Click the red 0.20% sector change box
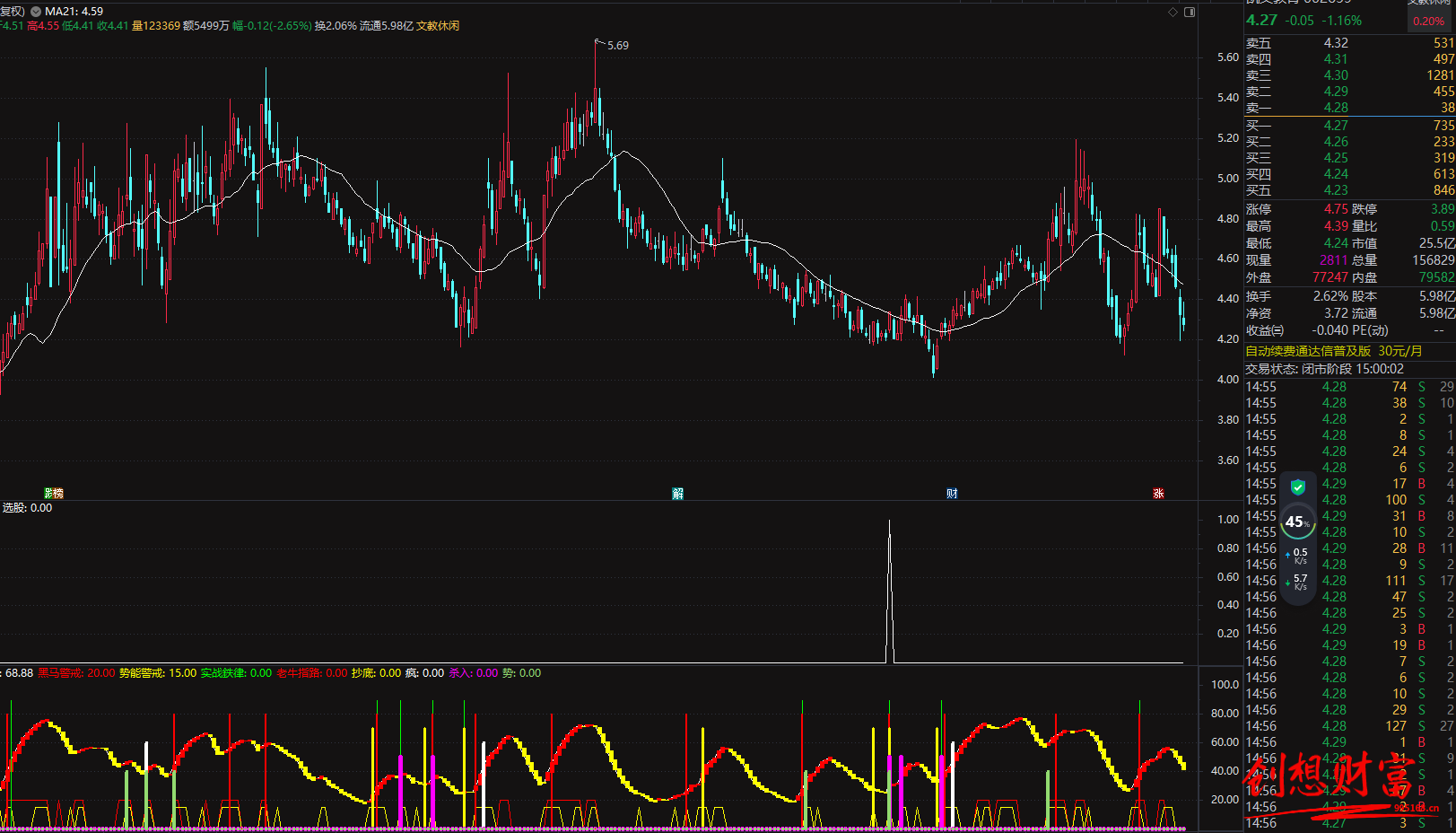 (1428, 21)
